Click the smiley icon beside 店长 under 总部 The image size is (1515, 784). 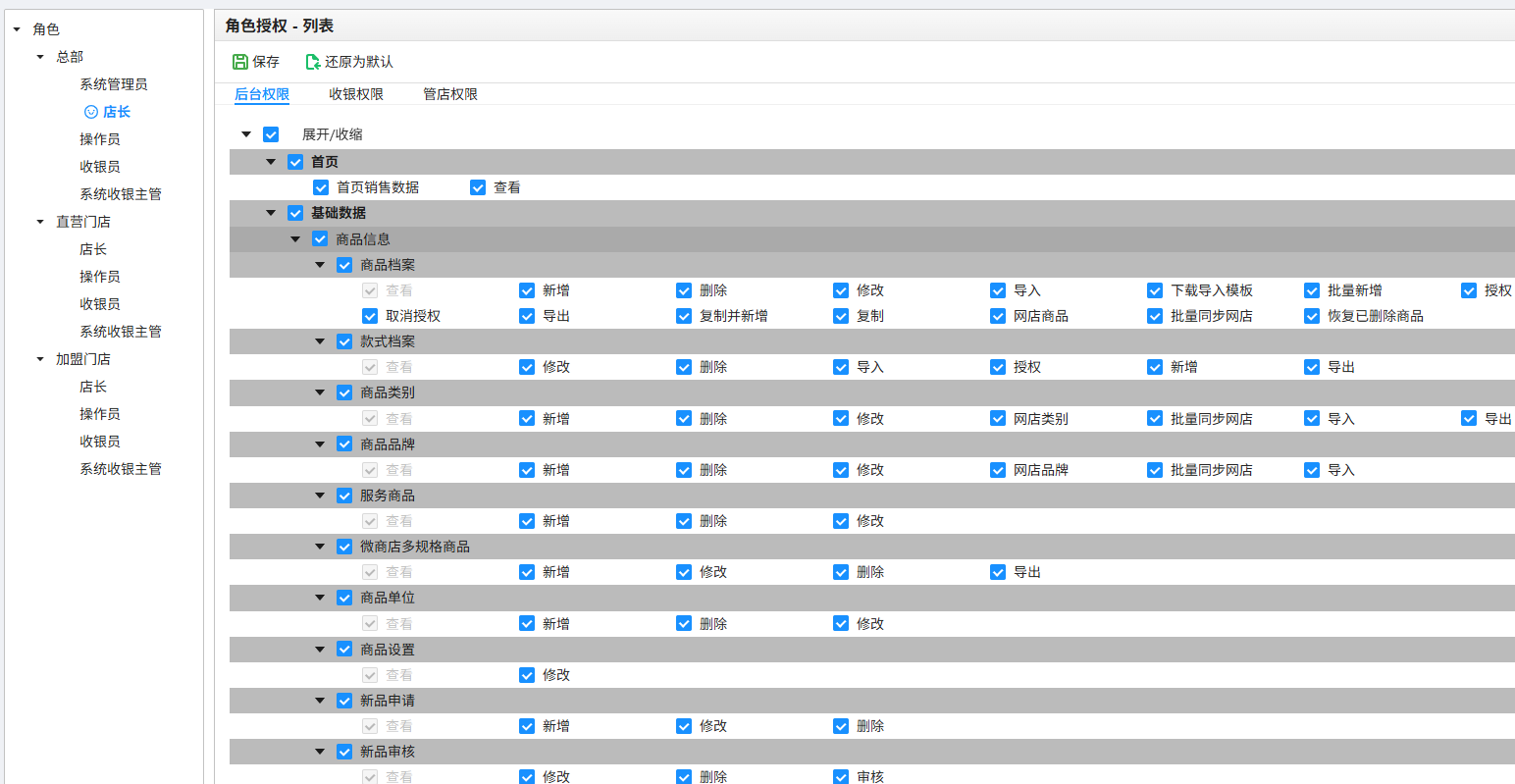click(x=91, y=112)
